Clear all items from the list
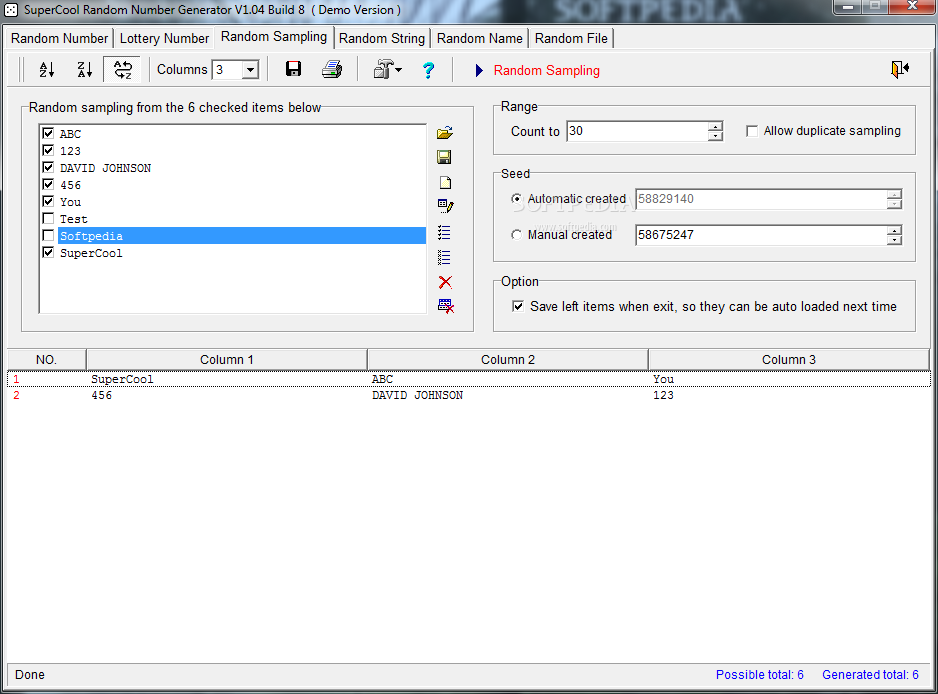938x694 pixels. click(x=446, y=306)
